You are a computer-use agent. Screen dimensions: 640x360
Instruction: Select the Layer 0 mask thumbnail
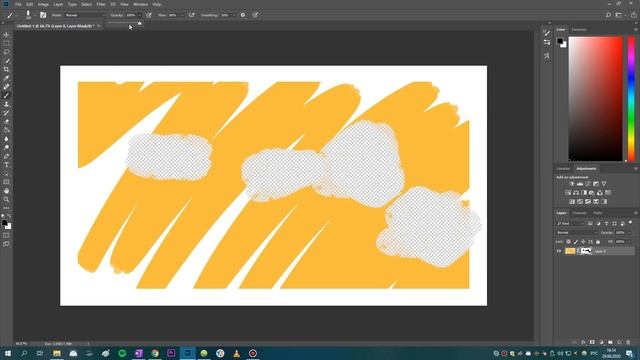click(586, 251)
